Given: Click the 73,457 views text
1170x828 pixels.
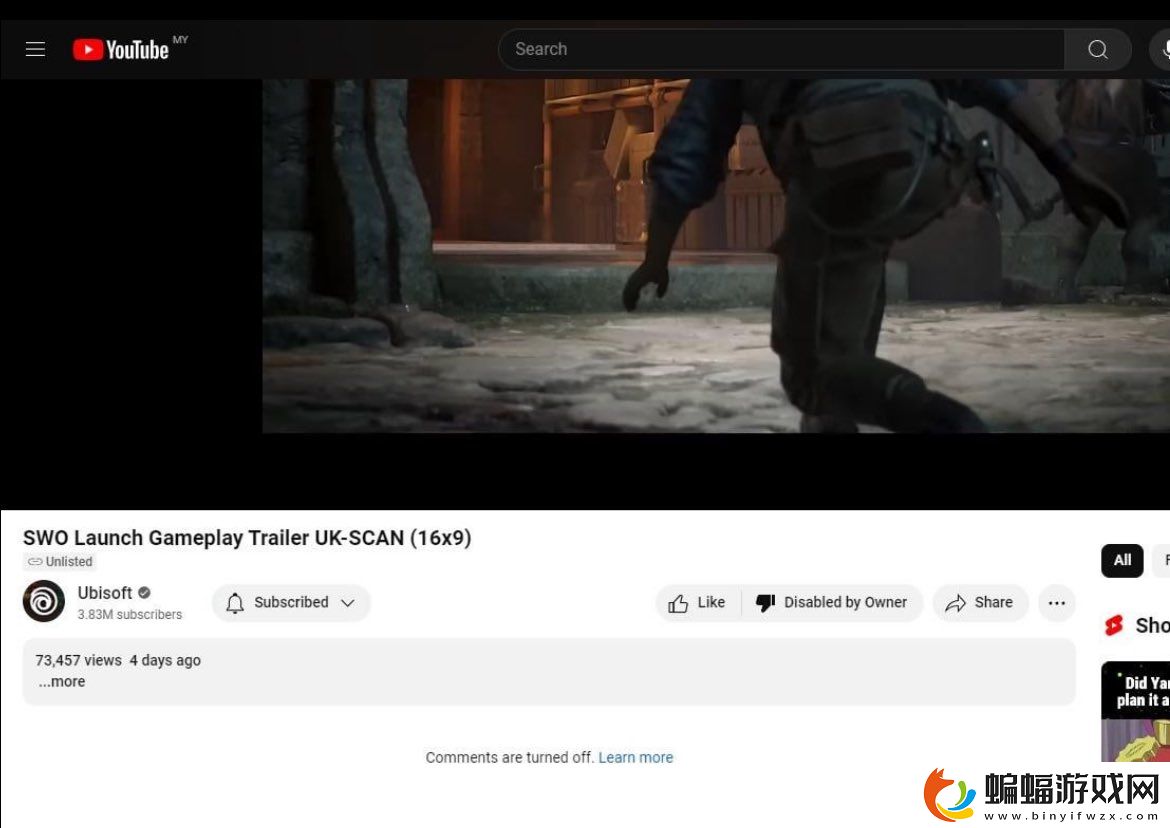Looking at the screenshot, I should [x=78, y=660].
